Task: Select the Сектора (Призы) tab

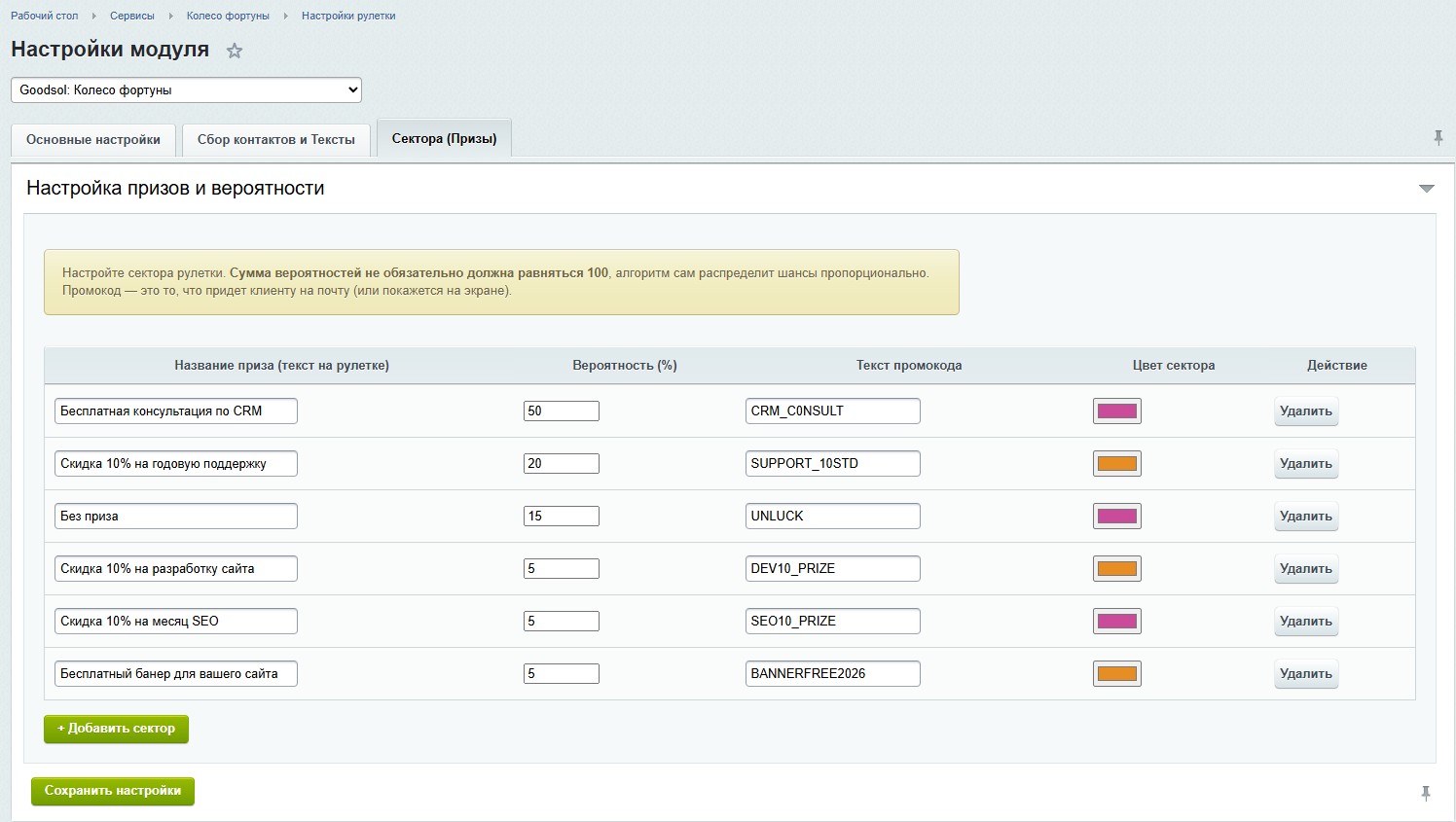Action: click(444, 139)
